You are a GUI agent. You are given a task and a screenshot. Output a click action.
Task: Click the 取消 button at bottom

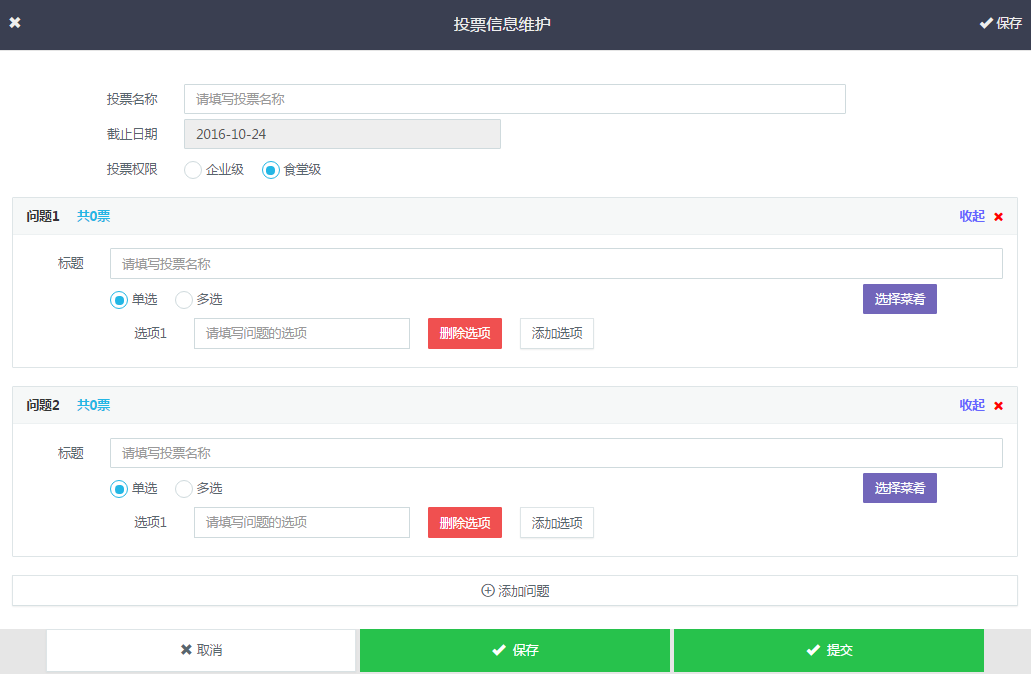pos(201,650)
